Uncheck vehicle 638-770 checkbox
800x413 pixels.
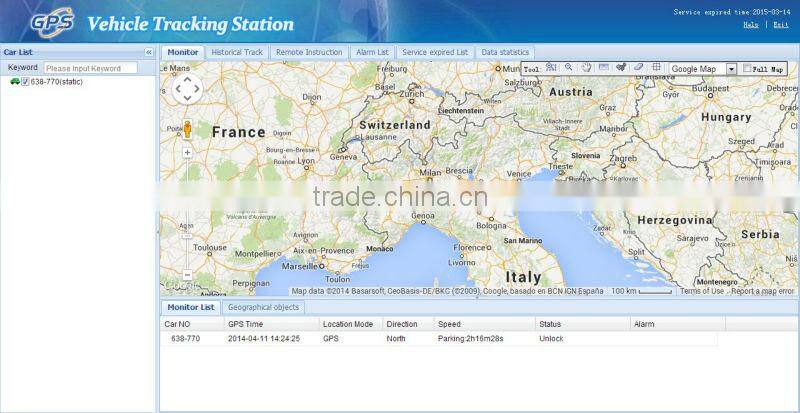[26, 82]
